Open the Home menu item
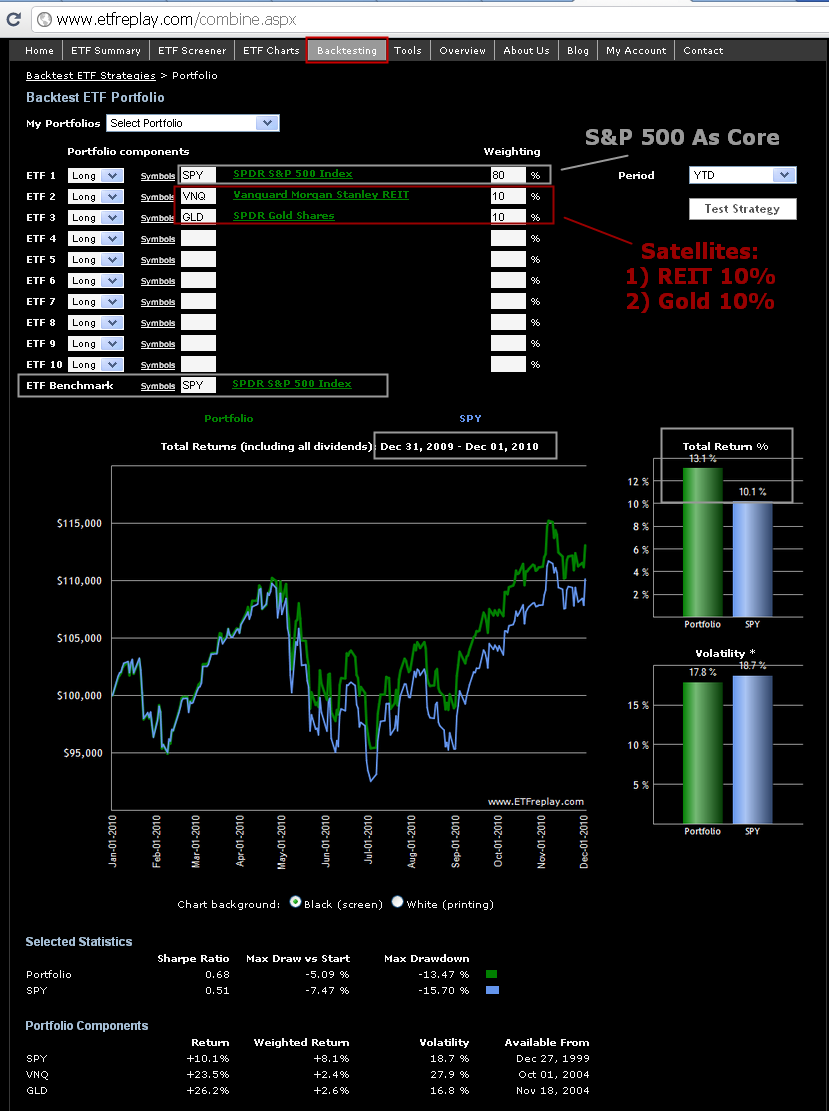This screenshot has width=829, height=1111. (39, 50)
